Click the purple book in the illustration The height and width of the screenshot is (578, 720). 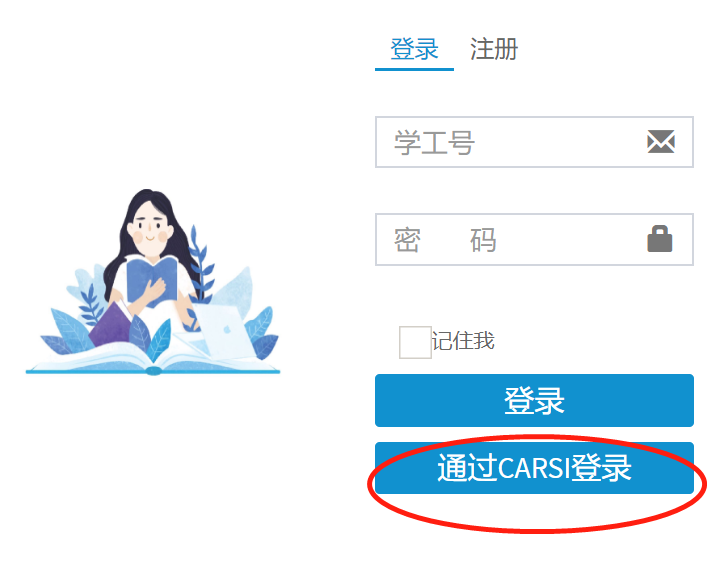click(110, 324)
